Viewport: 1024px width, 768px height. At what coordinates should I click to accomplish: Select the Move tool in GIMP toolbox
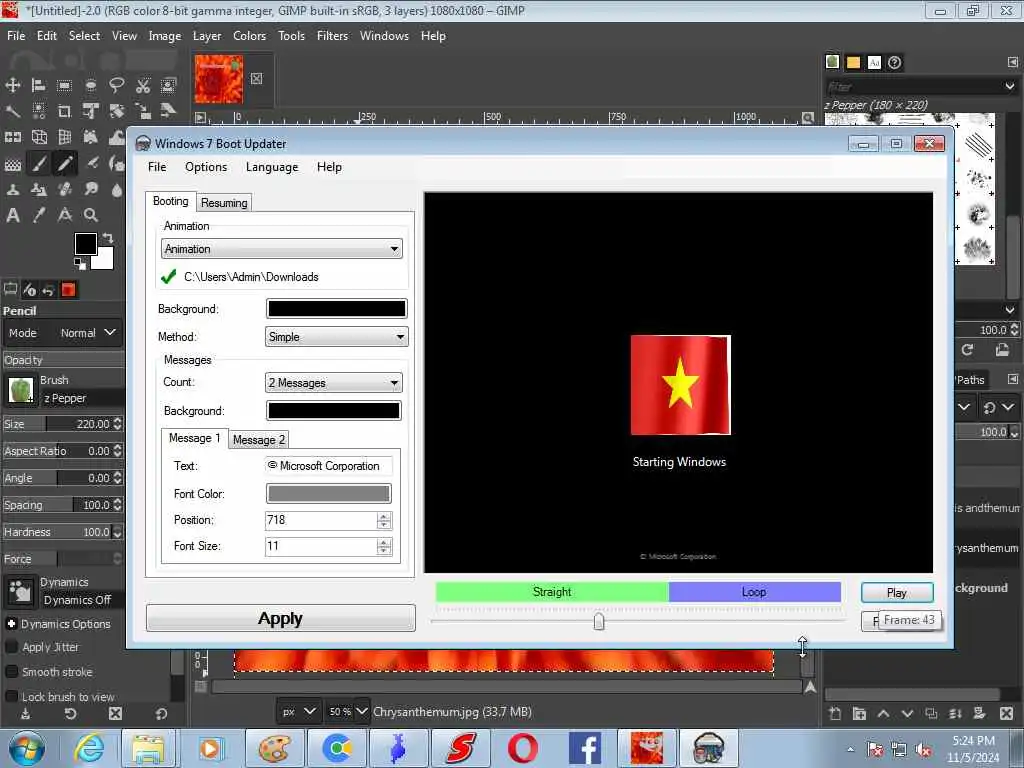point(12,85)
